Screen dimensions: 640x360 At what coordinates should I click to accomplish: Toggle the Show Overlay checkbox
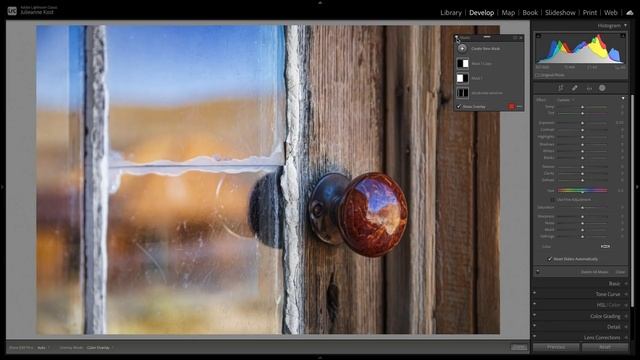pyautogui.click(x=459, y=107)
